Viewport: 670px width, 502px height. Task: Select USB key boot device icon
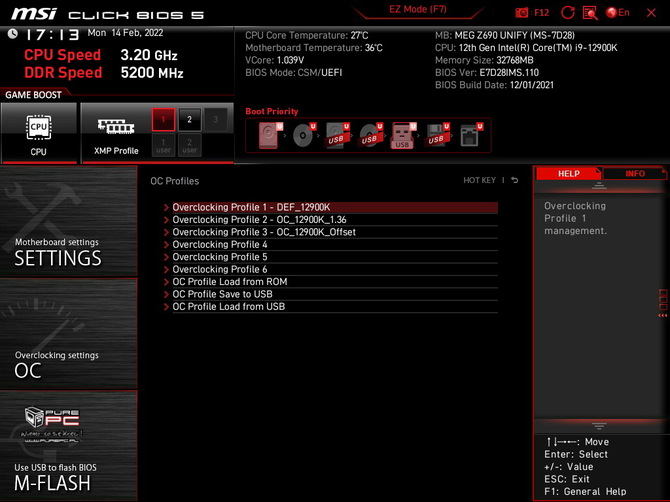pyautogui.click(x=403, y=135)
